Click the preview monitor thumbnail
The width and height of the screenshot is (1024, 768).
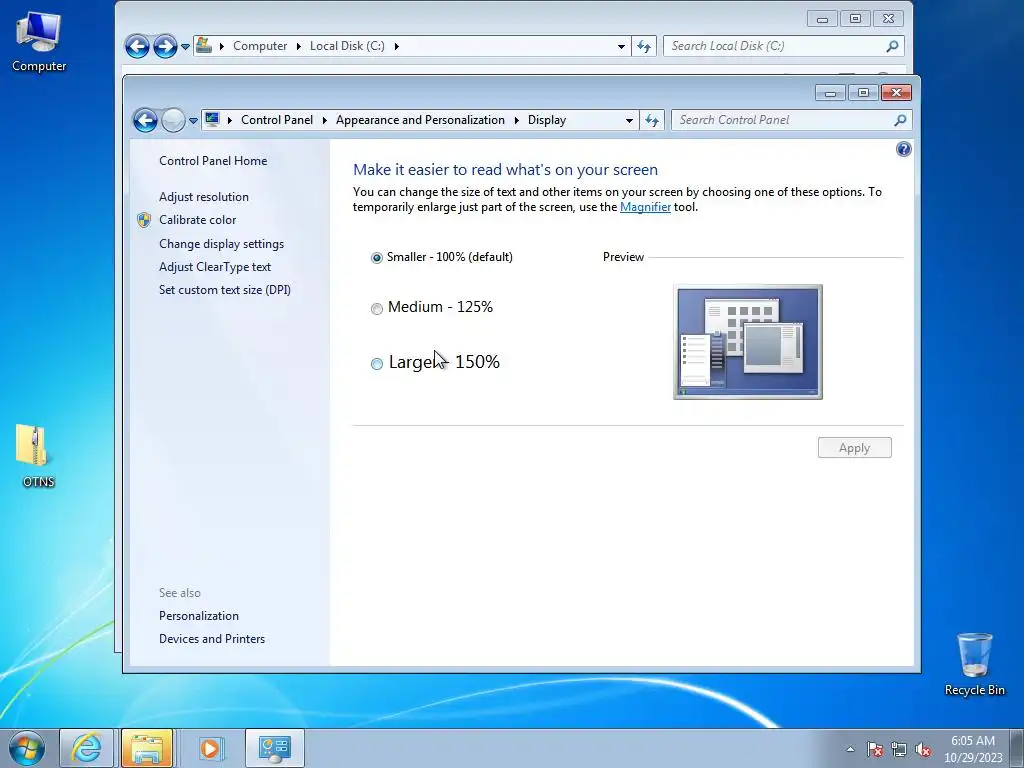[x=748, y=342]
